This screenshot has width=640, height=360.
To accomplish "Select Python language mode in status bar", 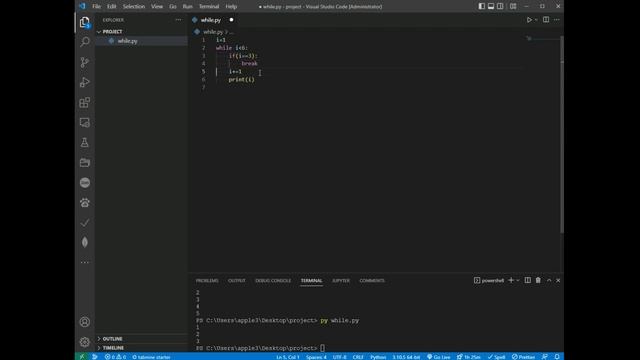I will coord(378,357).
